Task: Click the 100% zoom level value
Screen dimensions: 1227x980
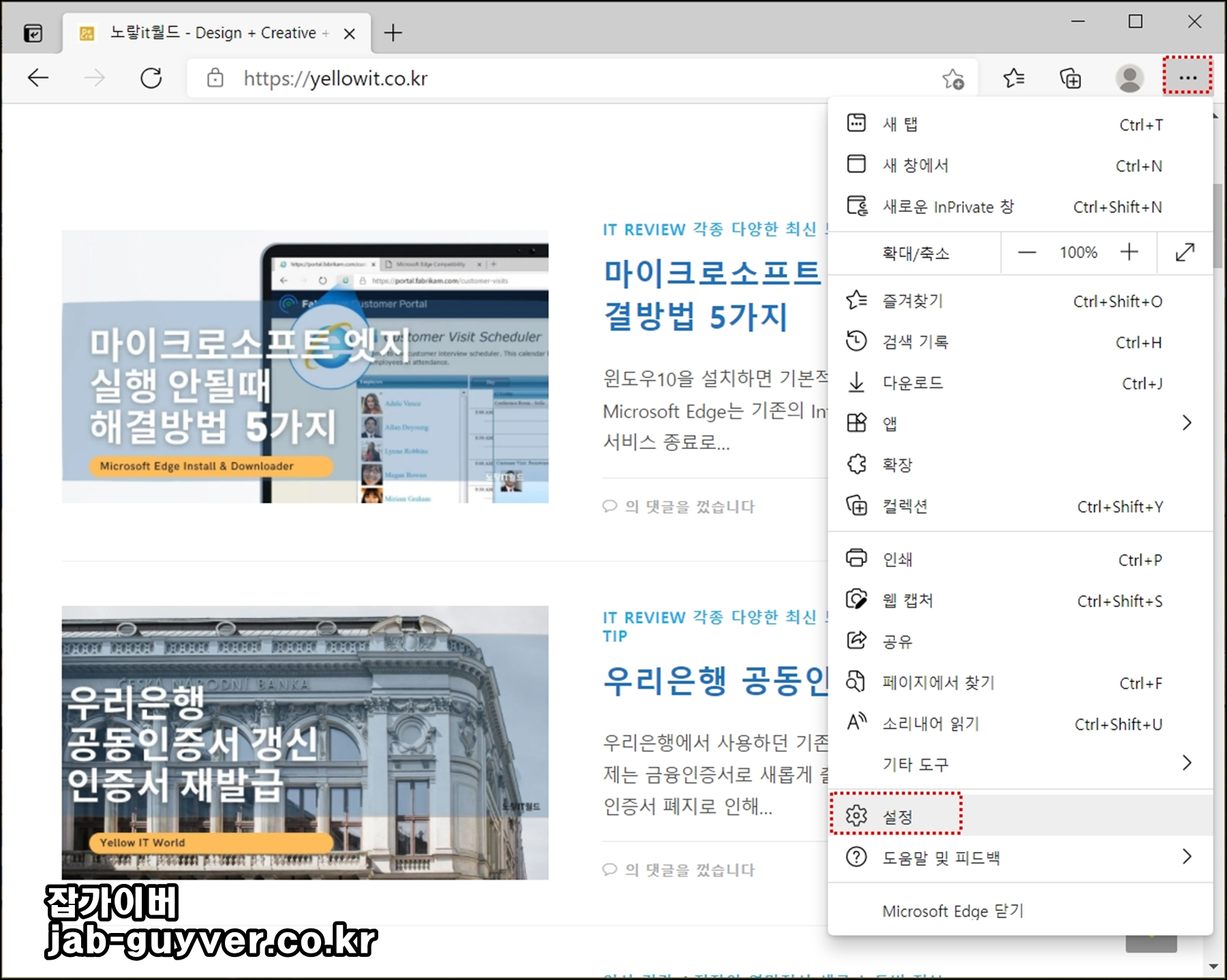Action: click(1078, 253)
